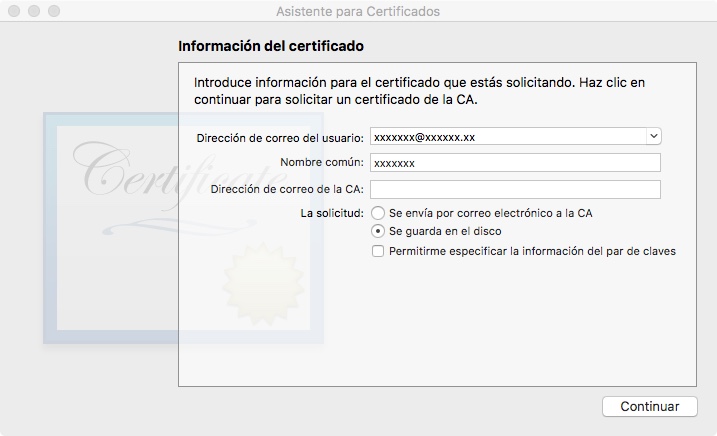Click the Continuar button
The image size is (717, 436).
pyautogui.click(x=649, y=406)
